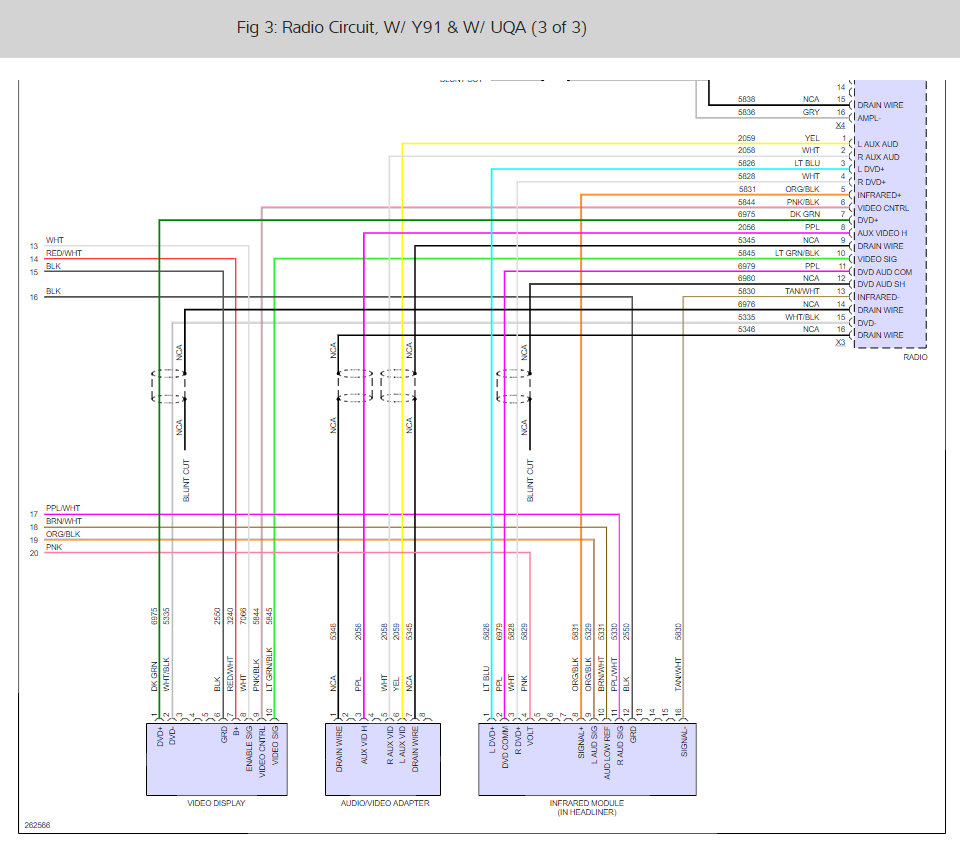This screenshot has height=856, width=960.
Task: Select the 'L AUD SIG' pin in Infrared Module
Action: click(594, 745)
